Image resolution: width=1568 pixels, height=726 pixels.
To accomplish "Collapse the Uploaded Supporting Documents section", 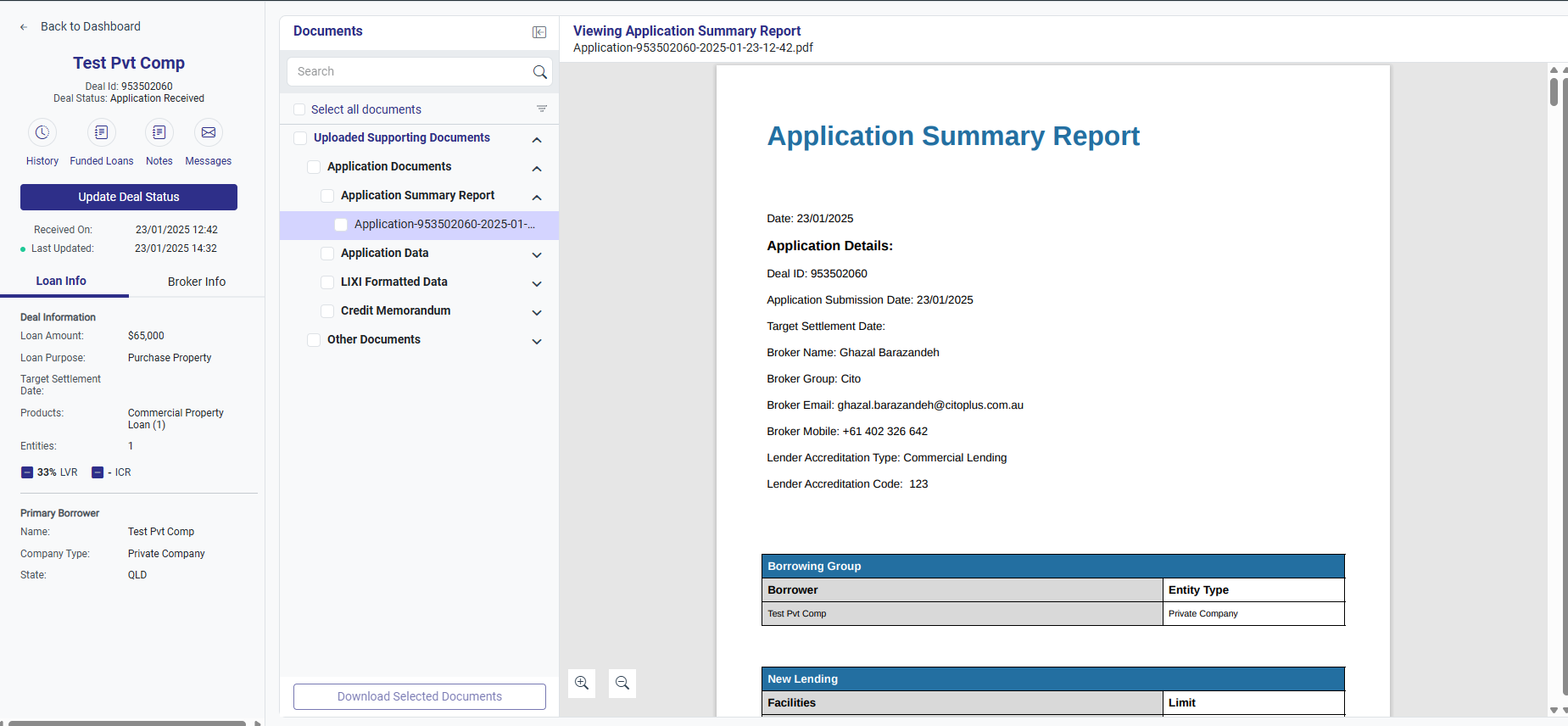I will 537,139.
